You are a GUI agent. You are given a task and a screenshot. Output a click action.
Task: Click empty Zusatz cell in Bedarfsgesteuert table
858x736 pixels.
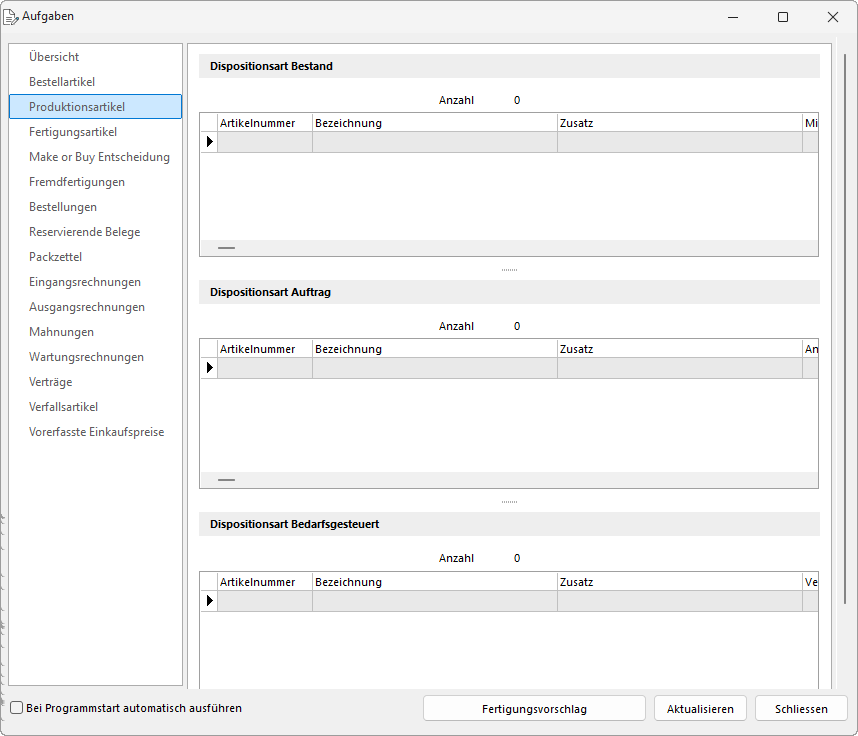click(680, 601)
